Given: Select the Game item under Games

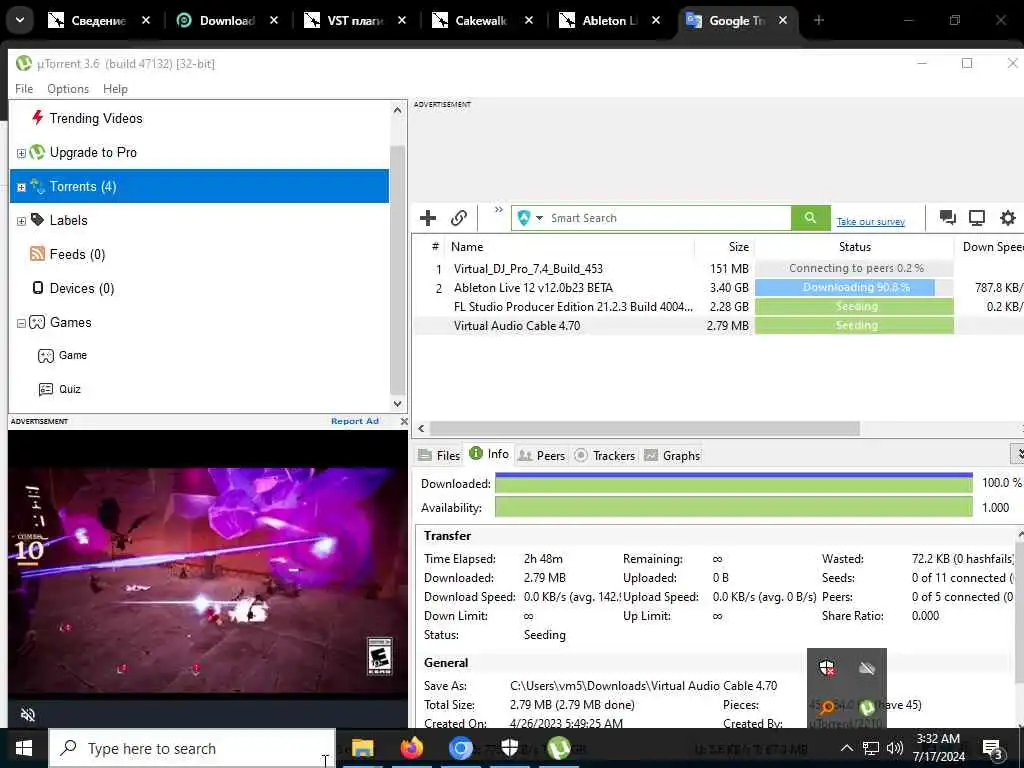Looking at the screenshot, I should point(72,355).
